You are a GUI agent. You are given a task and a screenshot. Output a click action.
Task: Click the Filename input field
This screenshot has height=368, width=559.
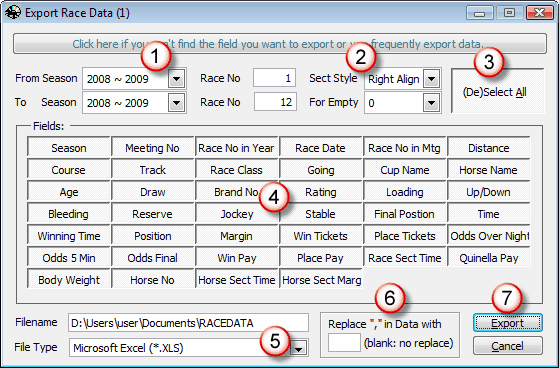tap(188, 323)
